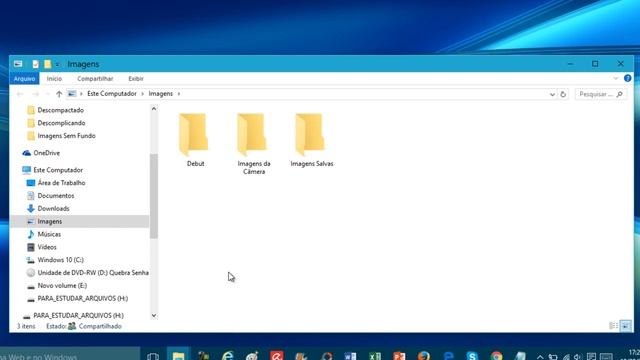Click Imagens breadcrumb in the address bar
The image size is (640, 360).
[161, 94]
